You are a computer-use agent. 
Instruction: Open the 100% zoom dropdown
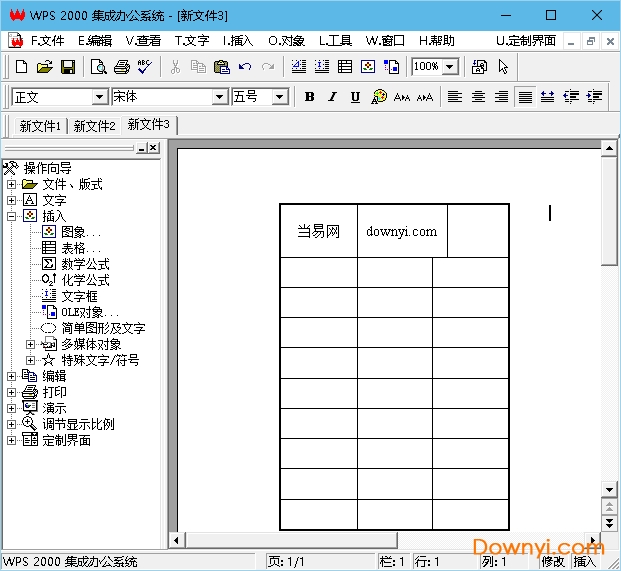(450, 67)
